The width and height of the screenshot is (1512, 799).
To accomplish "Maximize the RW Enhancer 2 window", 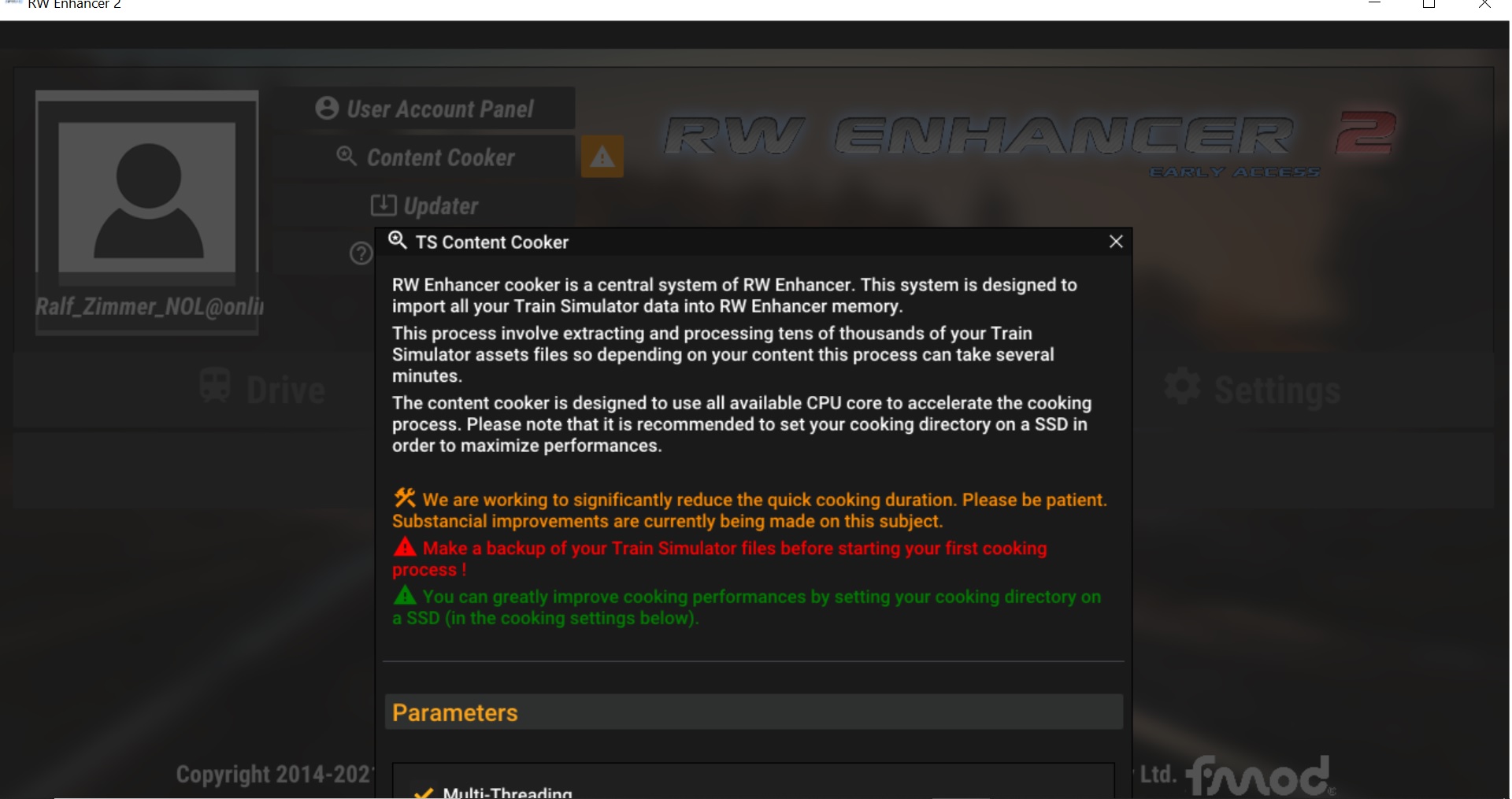I will click(x=1429, y=4).
